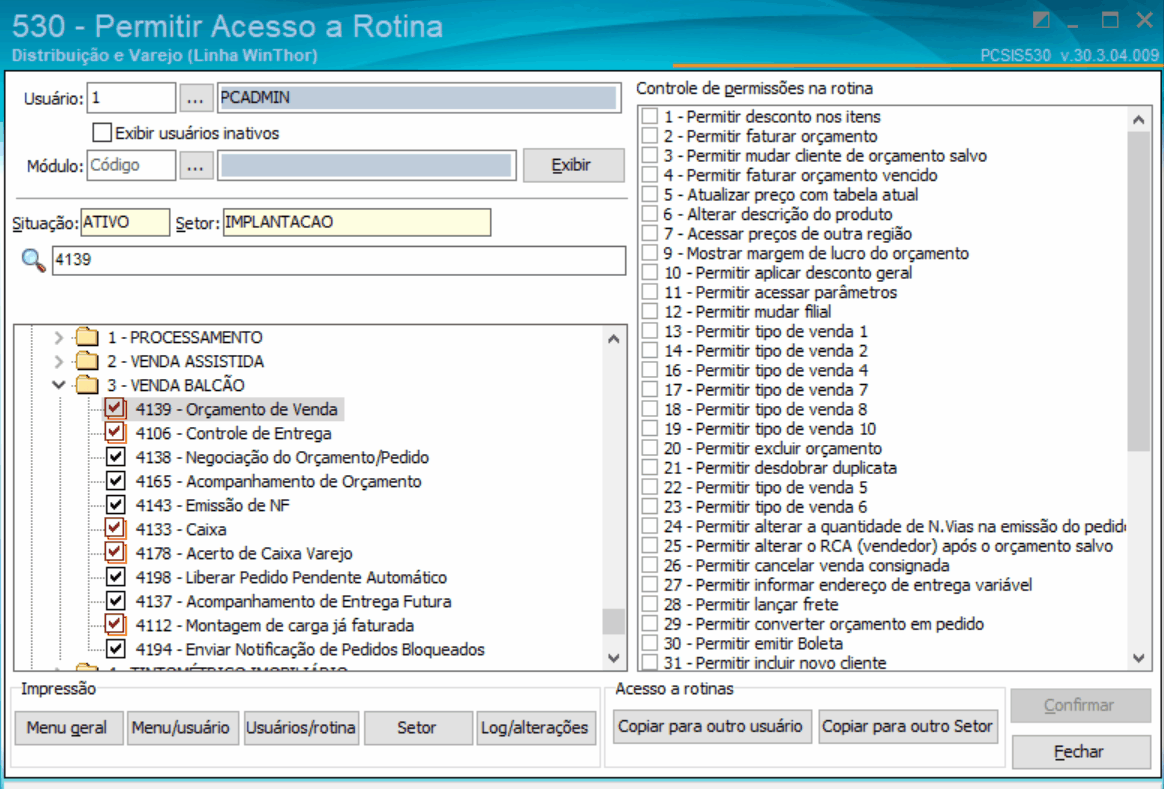This screenshot has height=789, width=1164.
Task: Click routine tree scrollbar down arrow
Action: point(613,658)
